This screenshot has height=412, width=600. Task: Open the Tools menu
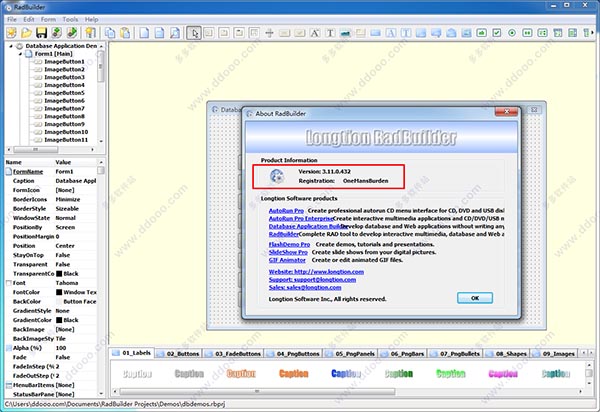(x=70, y=19)
